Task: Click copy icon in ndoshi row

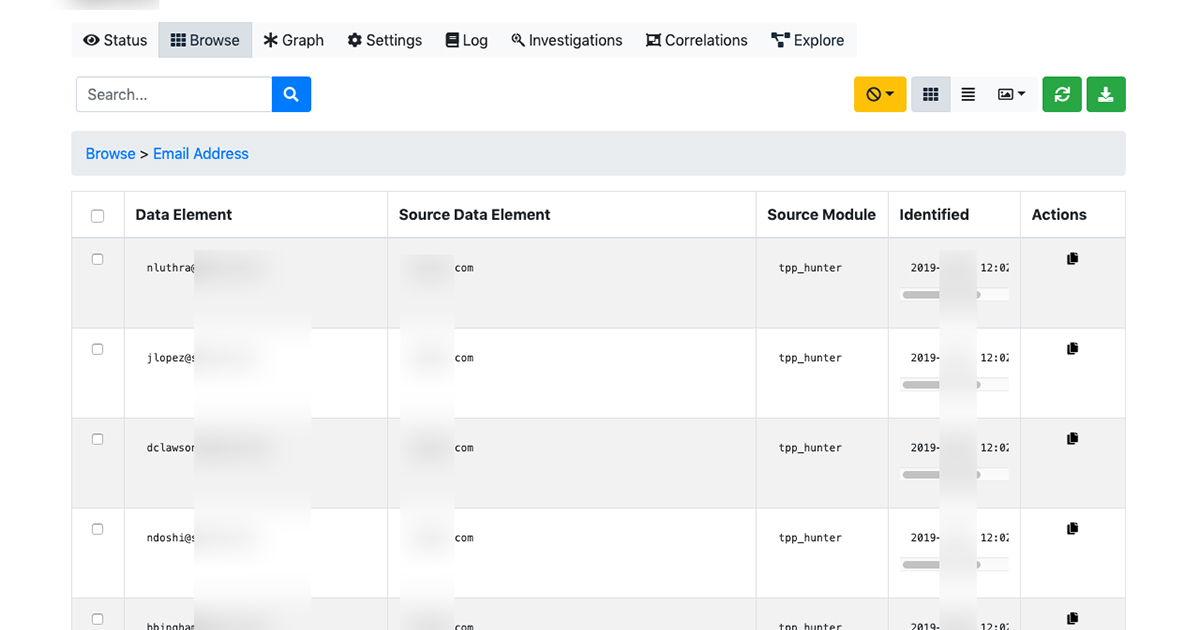Action: point(1072,529)
